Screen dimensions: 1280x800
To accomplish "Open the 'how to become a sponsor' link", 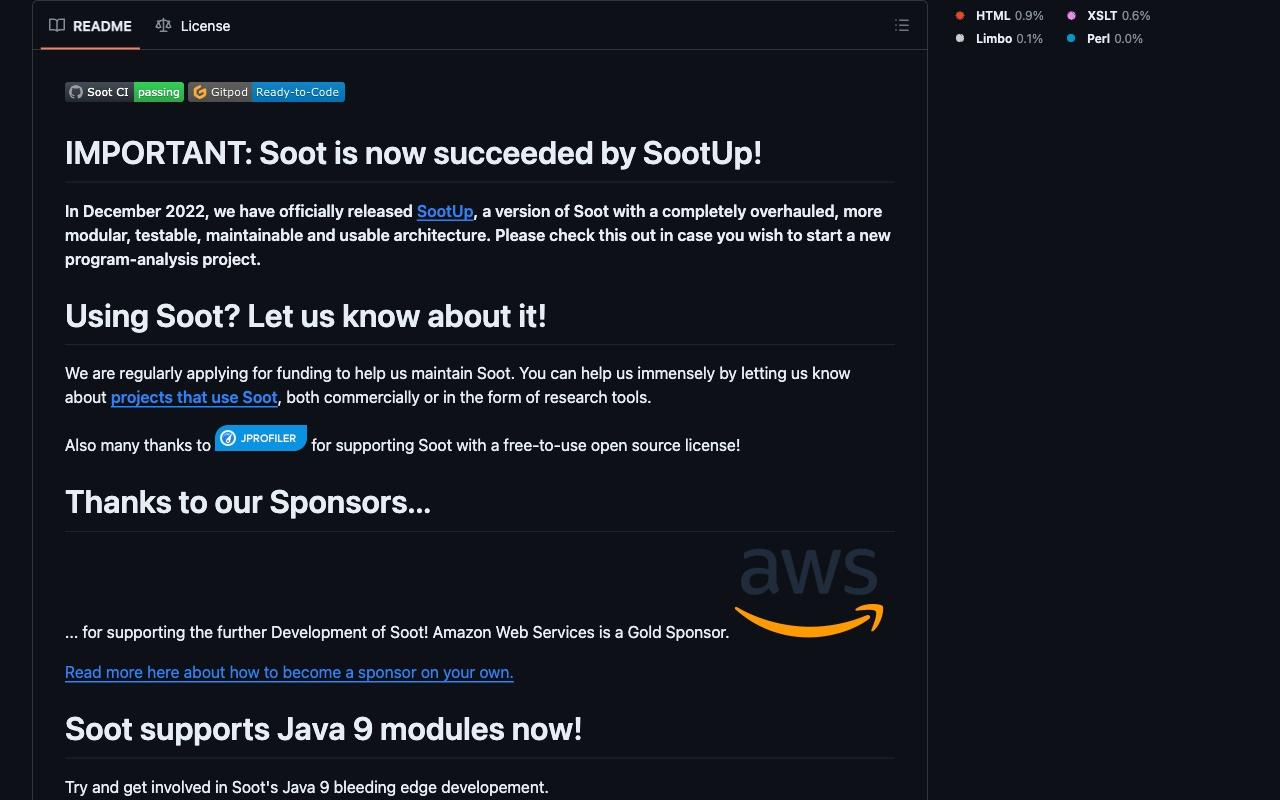I will 289,672.
